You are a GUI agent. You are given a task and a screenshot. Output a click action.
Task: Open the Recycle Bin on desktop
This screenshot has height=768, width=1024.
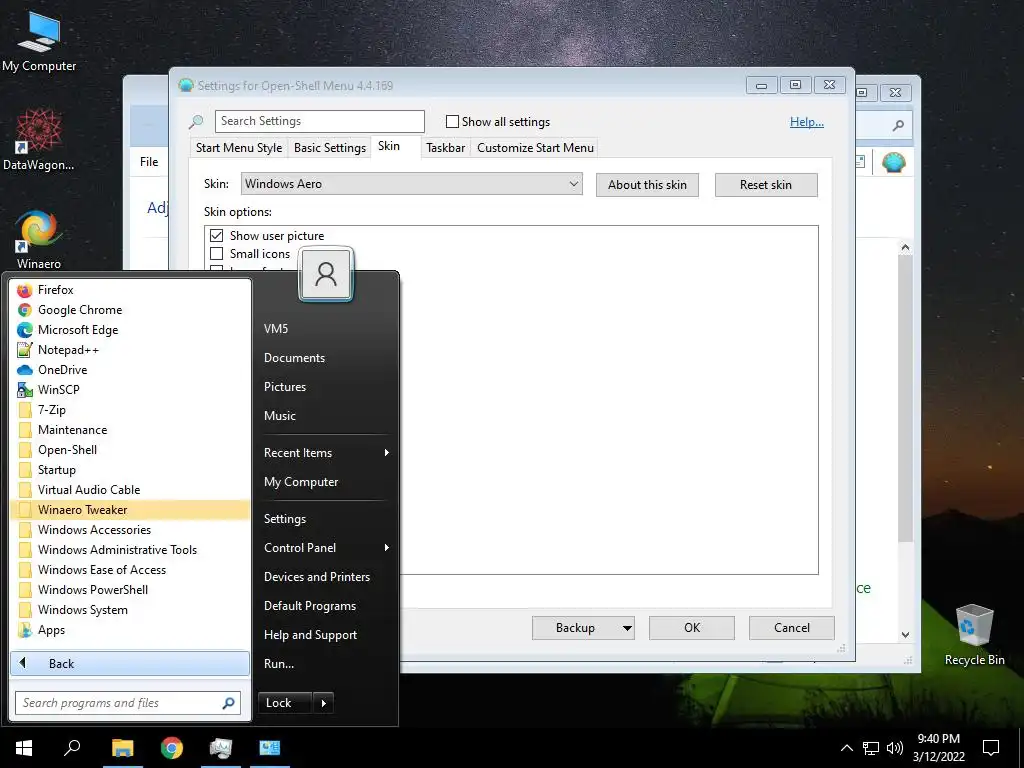974,635
